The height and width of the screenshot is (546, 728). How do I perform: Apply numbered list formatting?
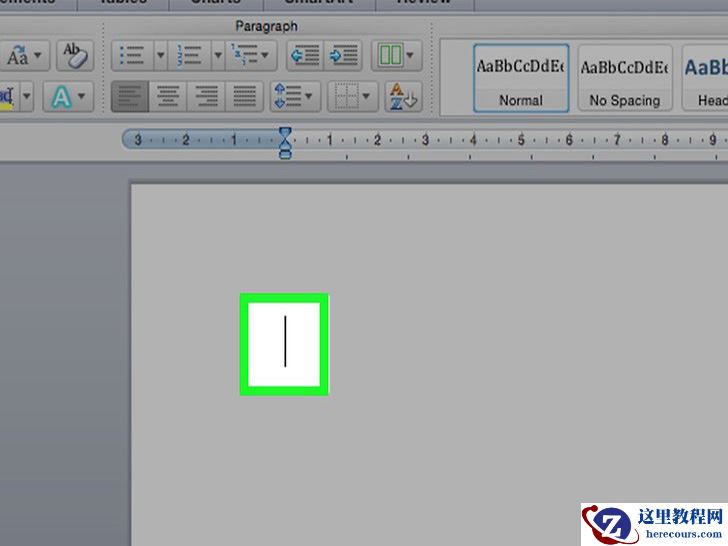pos(189,56)
